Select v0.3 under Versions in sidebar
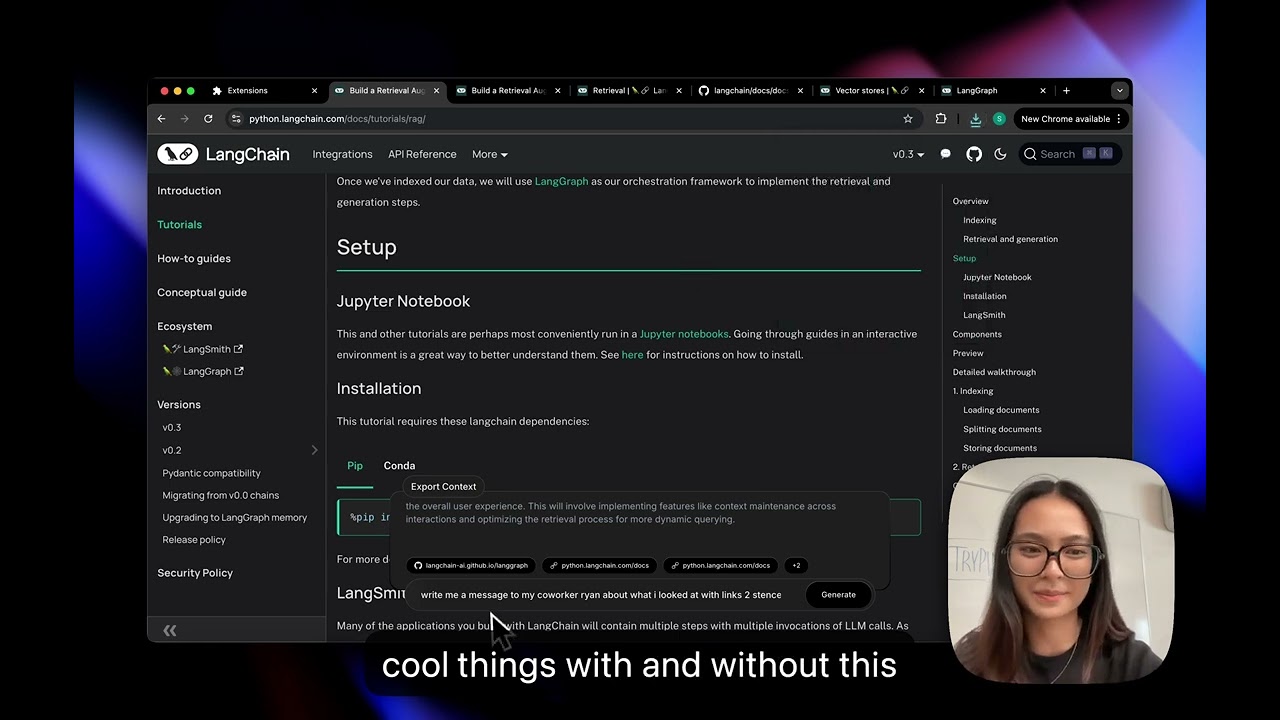 tap(172, 427)
